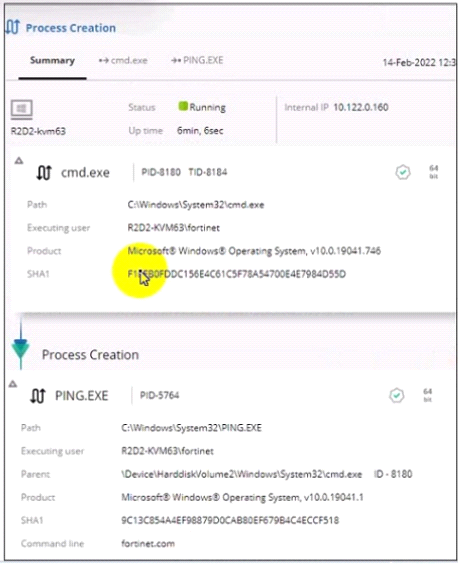
Task: Click the PING.EXE process name heading
Action: coord(82,396)
